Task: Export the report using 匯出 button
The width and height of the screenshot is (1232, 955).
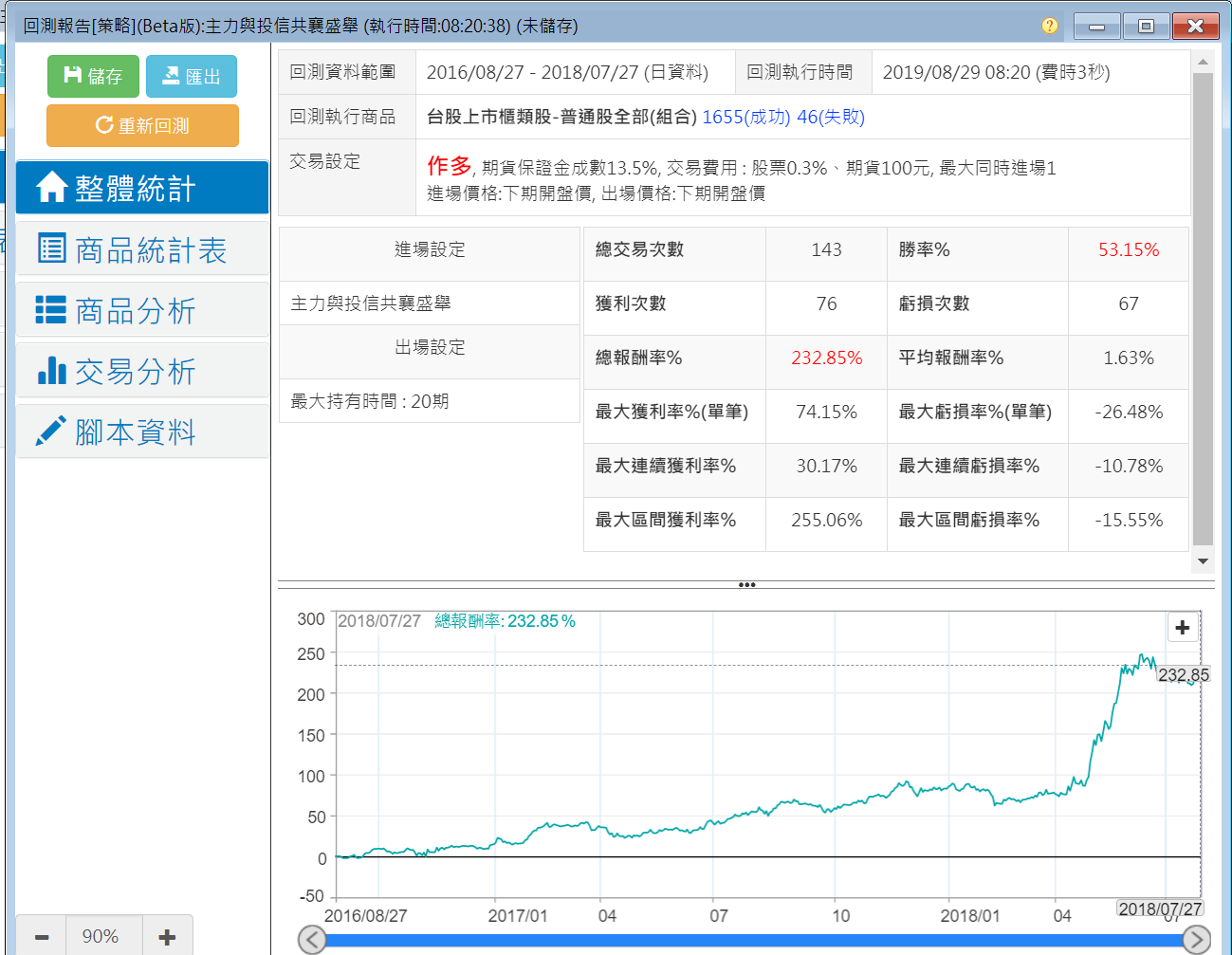Action: 191,76
